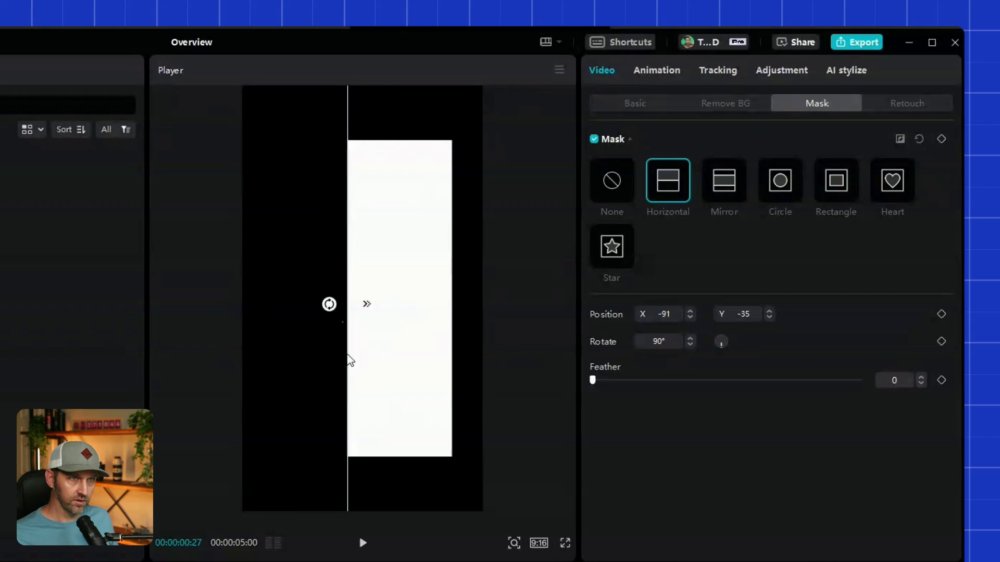1000x562 pixels.
Task: Adjust the Feather stepper arrows
Action: click(921, 380)
